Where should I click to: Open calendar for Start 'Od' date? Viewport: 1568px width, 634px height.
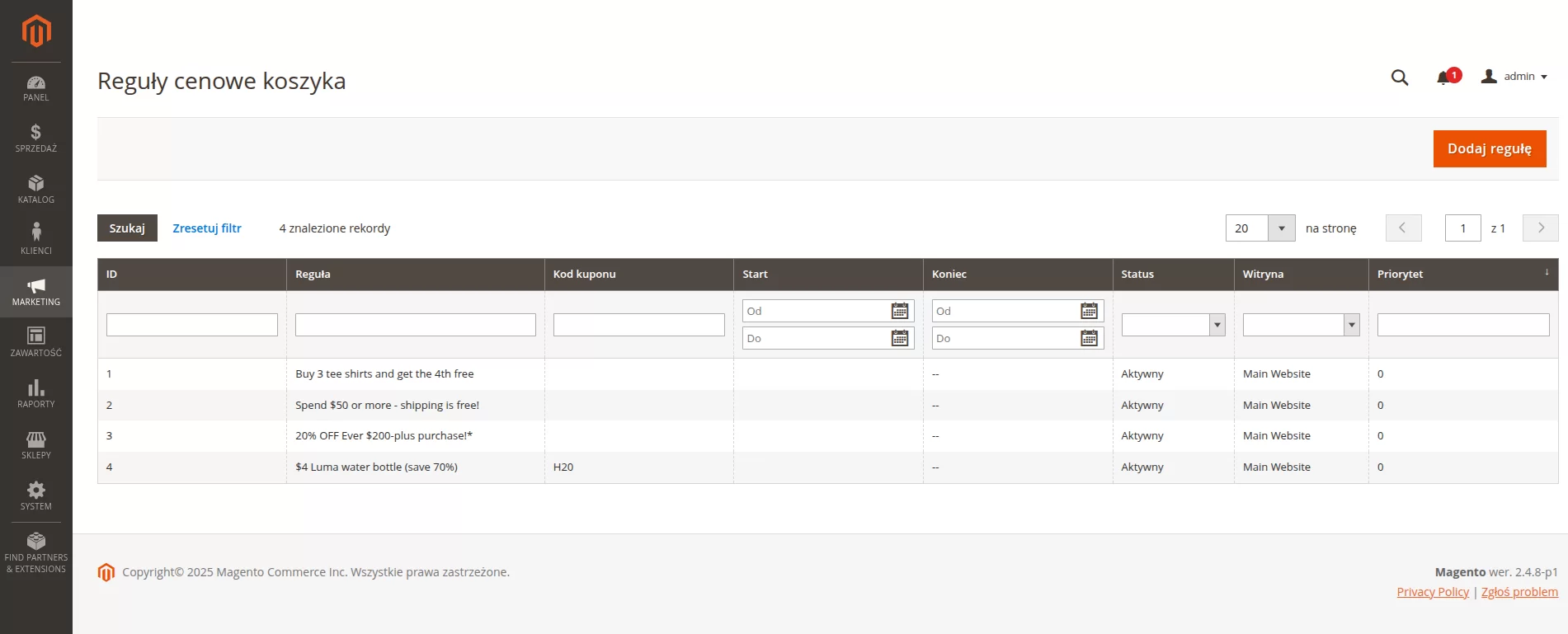pos(900,311)
